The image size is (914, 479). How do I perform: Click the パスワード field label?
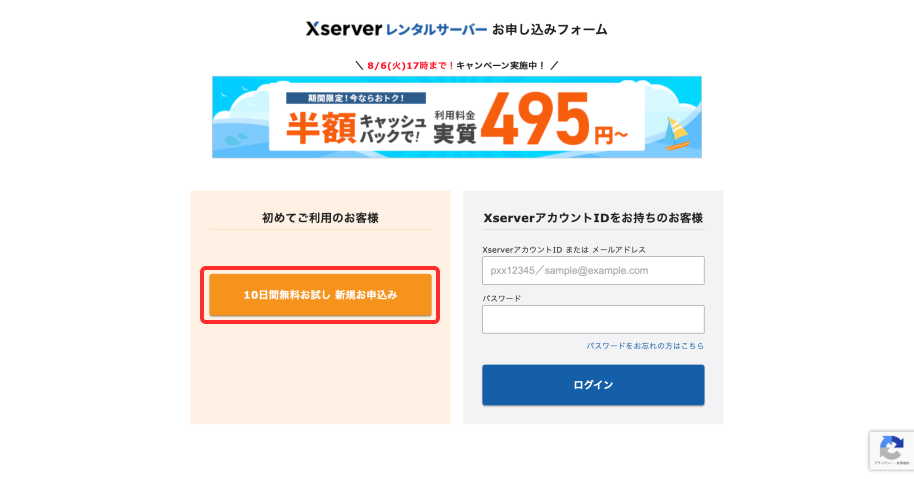click(501, 298)
